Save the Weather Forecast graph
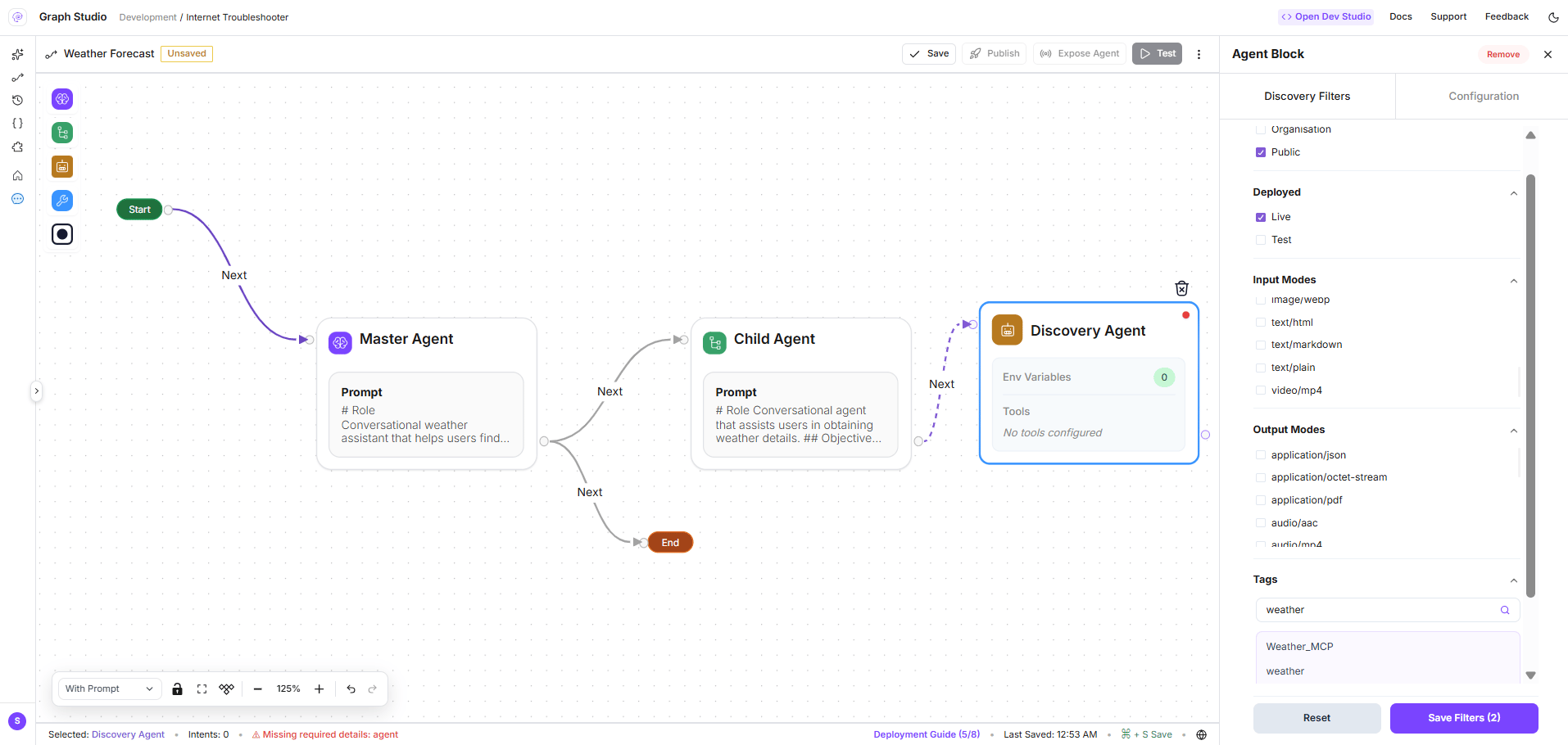The width and height of the screenshot is (1568, 745). point(929,54)
